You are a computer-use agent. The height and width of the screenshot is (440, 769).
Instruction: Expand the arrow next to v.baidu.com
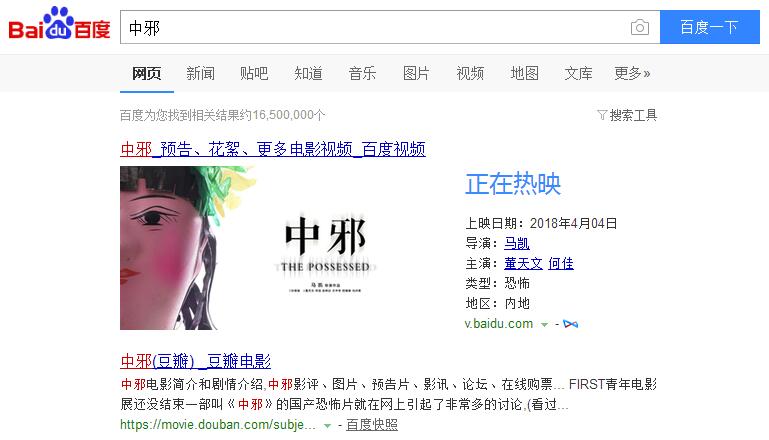click(x=544, y=325)
